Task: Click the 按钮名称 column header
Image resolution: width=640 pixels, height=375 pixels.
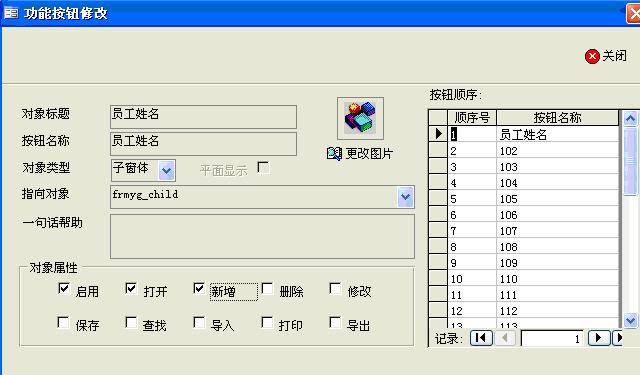Action: click(558, 118)
